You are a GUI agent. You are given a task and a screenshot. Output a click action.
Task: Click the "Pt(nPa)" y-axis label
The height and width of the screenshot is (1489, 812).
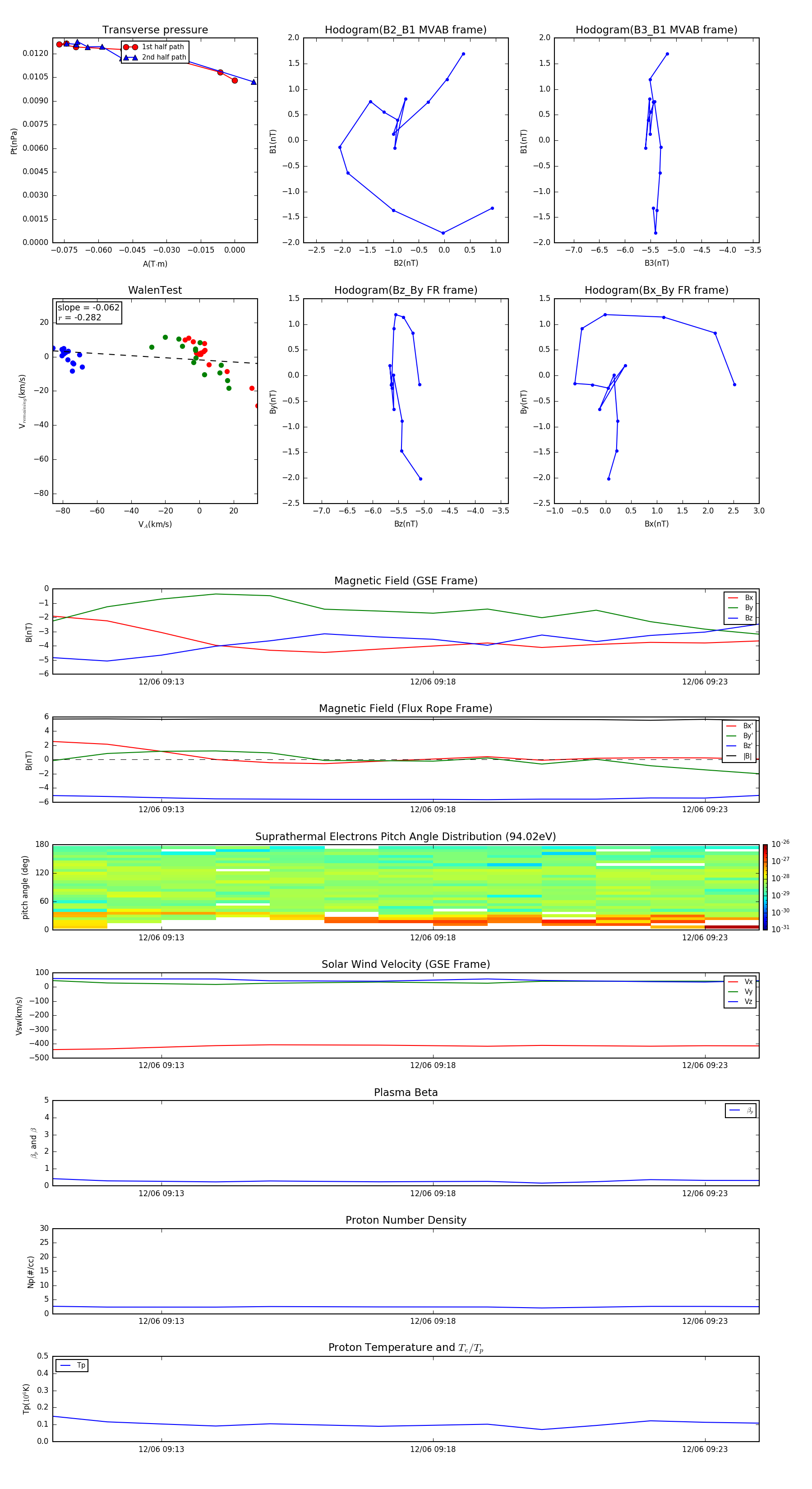coord(14,141)
